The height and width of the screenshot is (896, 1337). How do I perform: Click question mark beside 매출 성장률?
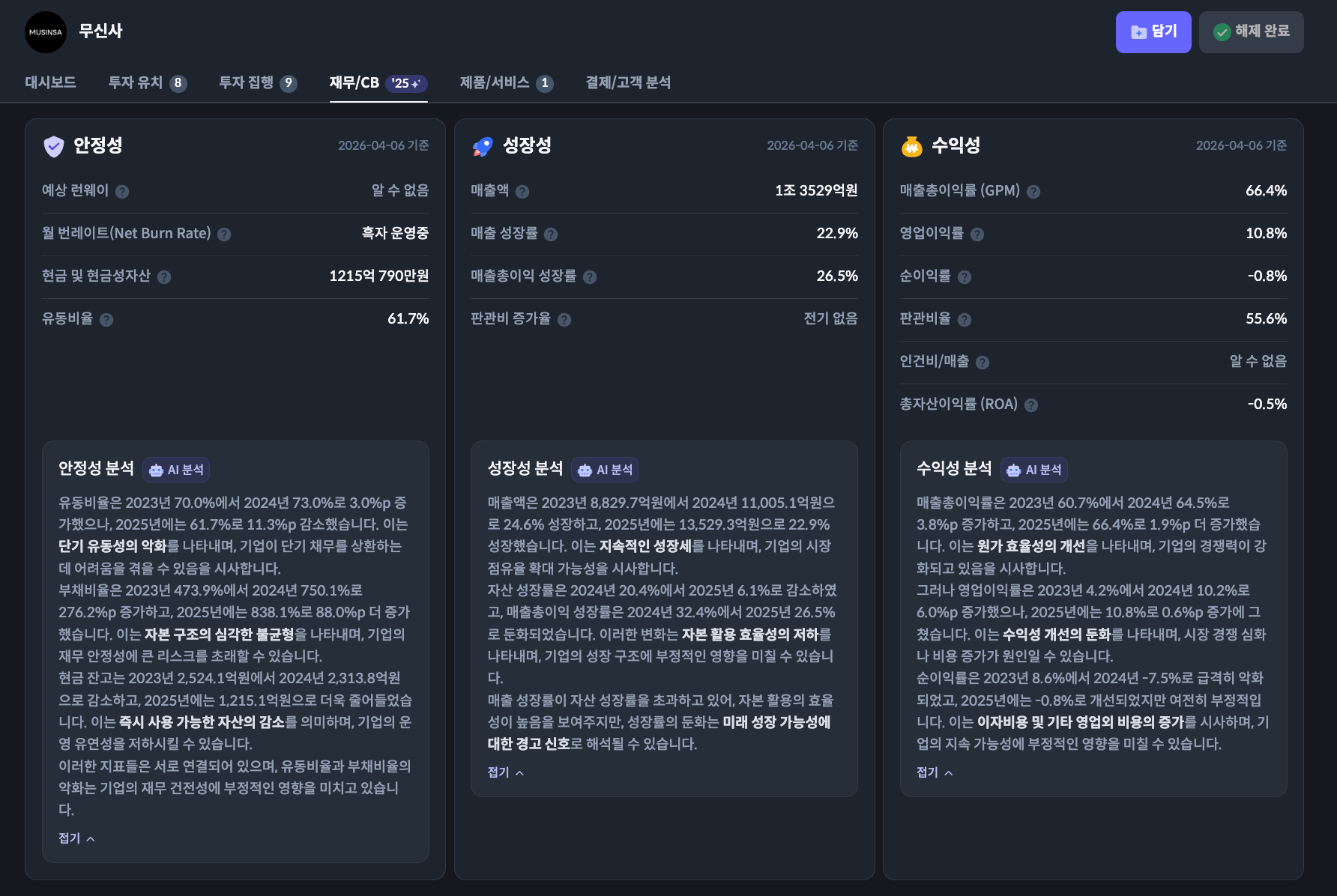point(551,234)
